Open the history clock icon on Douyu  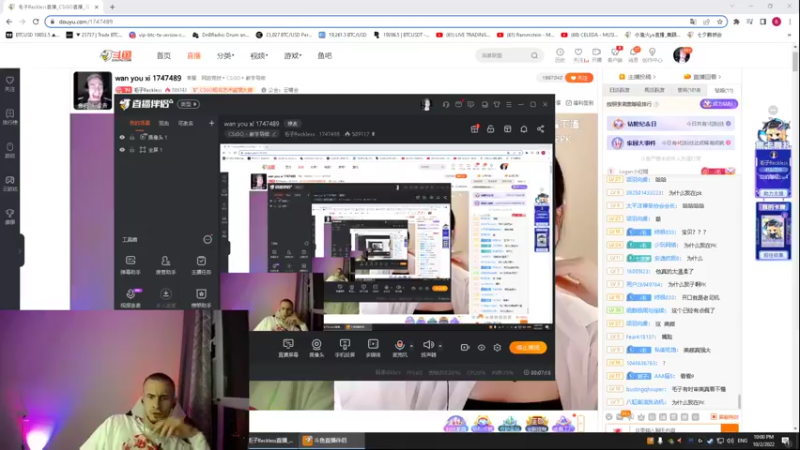pyautogui.click(x=560, y=55)
